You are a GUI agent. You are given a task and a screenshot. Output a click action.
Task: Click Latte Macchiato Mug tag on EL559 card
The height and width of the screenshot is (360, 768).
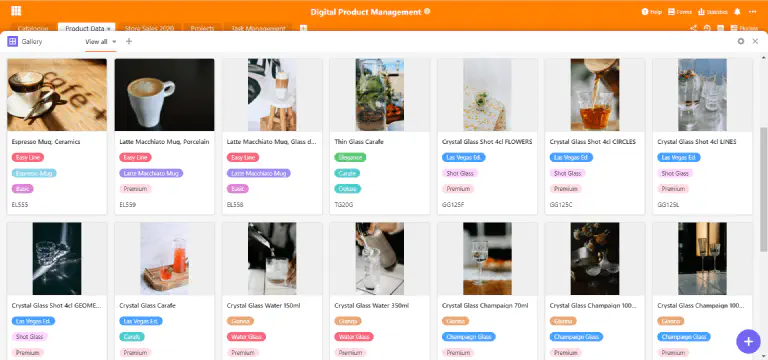(151, 173)
